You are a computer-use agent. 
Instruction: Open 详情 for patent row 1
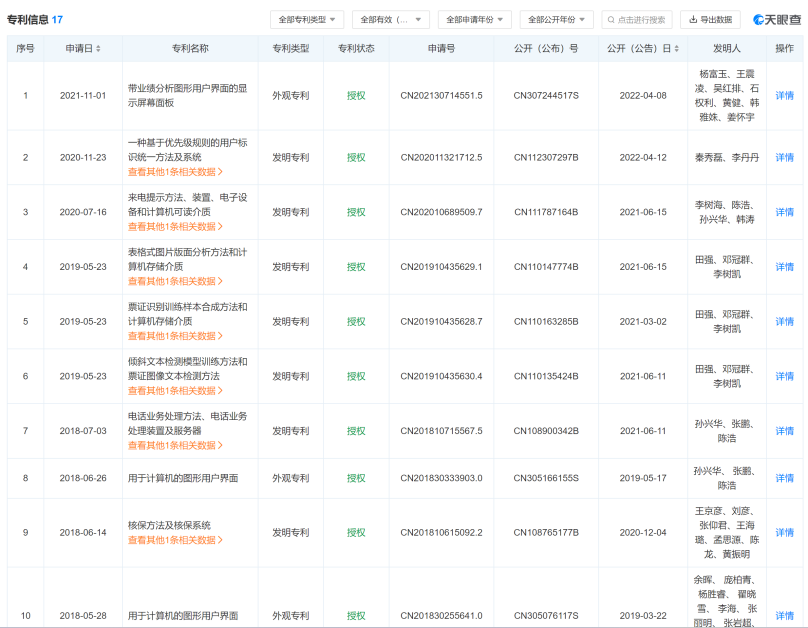pyautogui.click(x=784, y=96)
